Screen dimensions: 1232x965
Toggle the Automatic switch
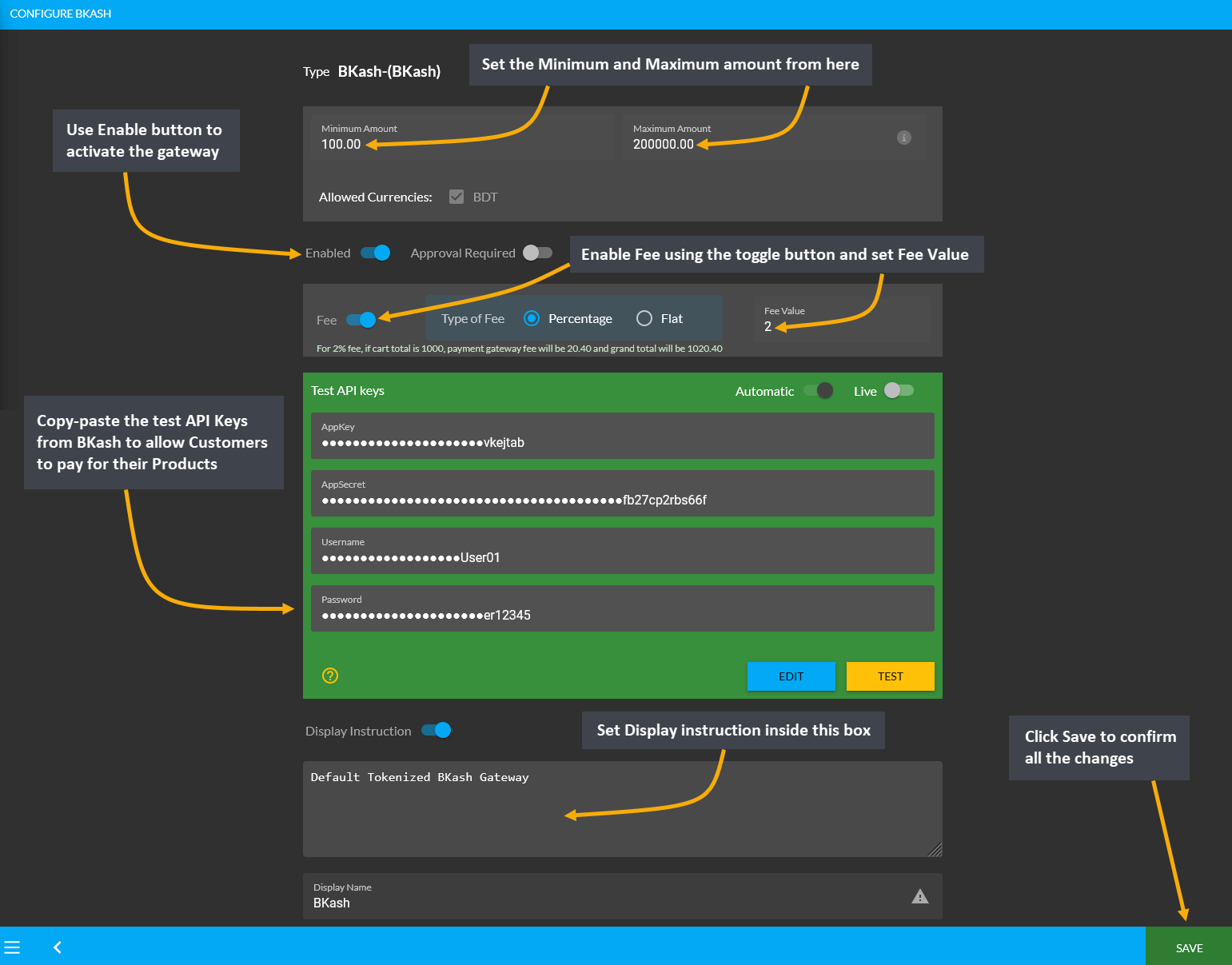[x=819, y=390]
